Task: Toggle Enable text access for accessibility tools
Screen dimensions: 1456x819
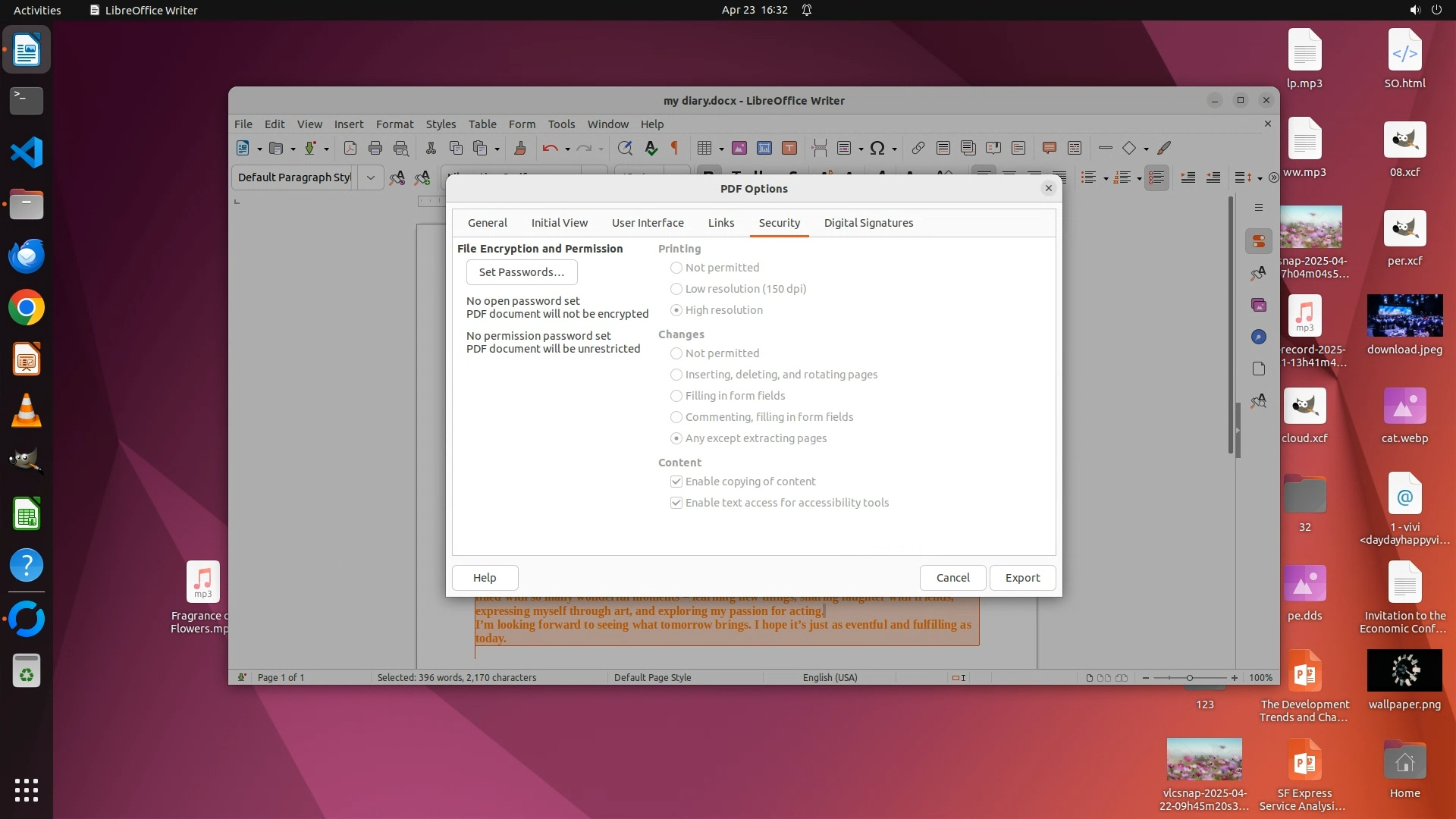Action: (x=676, y=503)
